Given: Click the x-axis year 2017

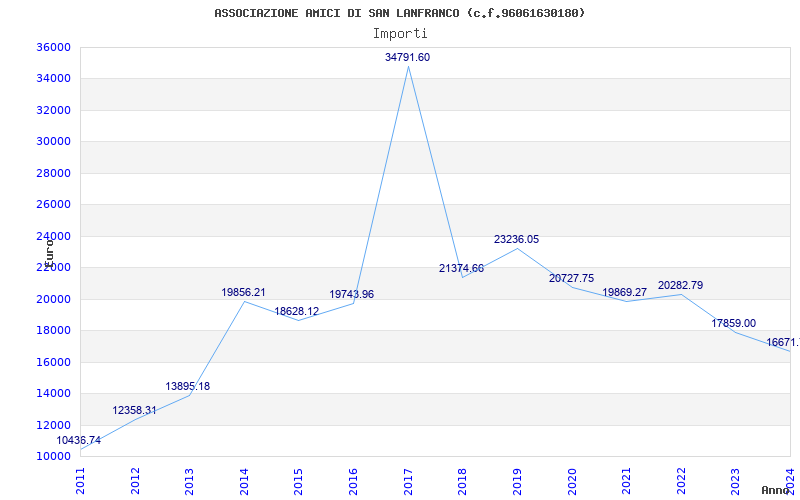Looking at the screenshot, I should pos(408,481).
